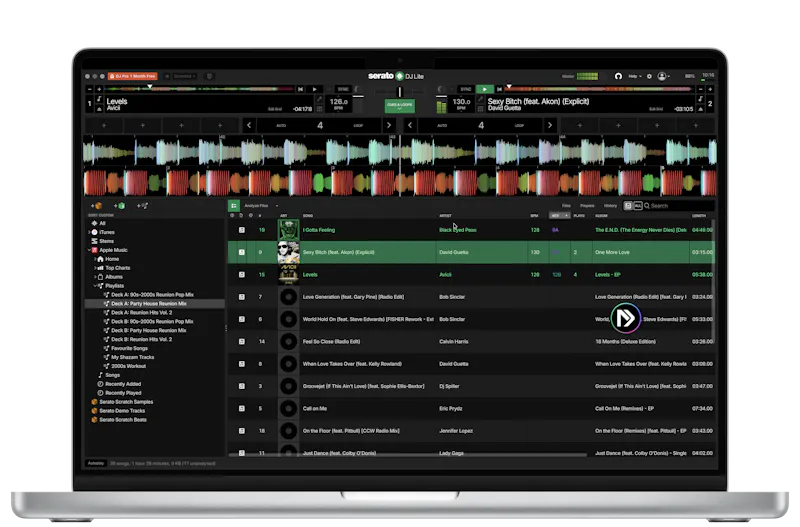Increase deck 2 pitch with the plus button

tap(710, 89)
